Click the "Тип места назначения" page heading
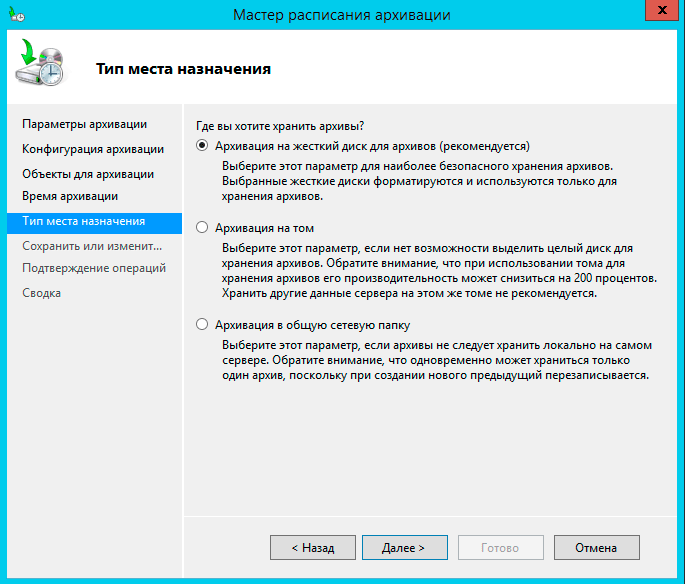 click(x=183, y=69)
